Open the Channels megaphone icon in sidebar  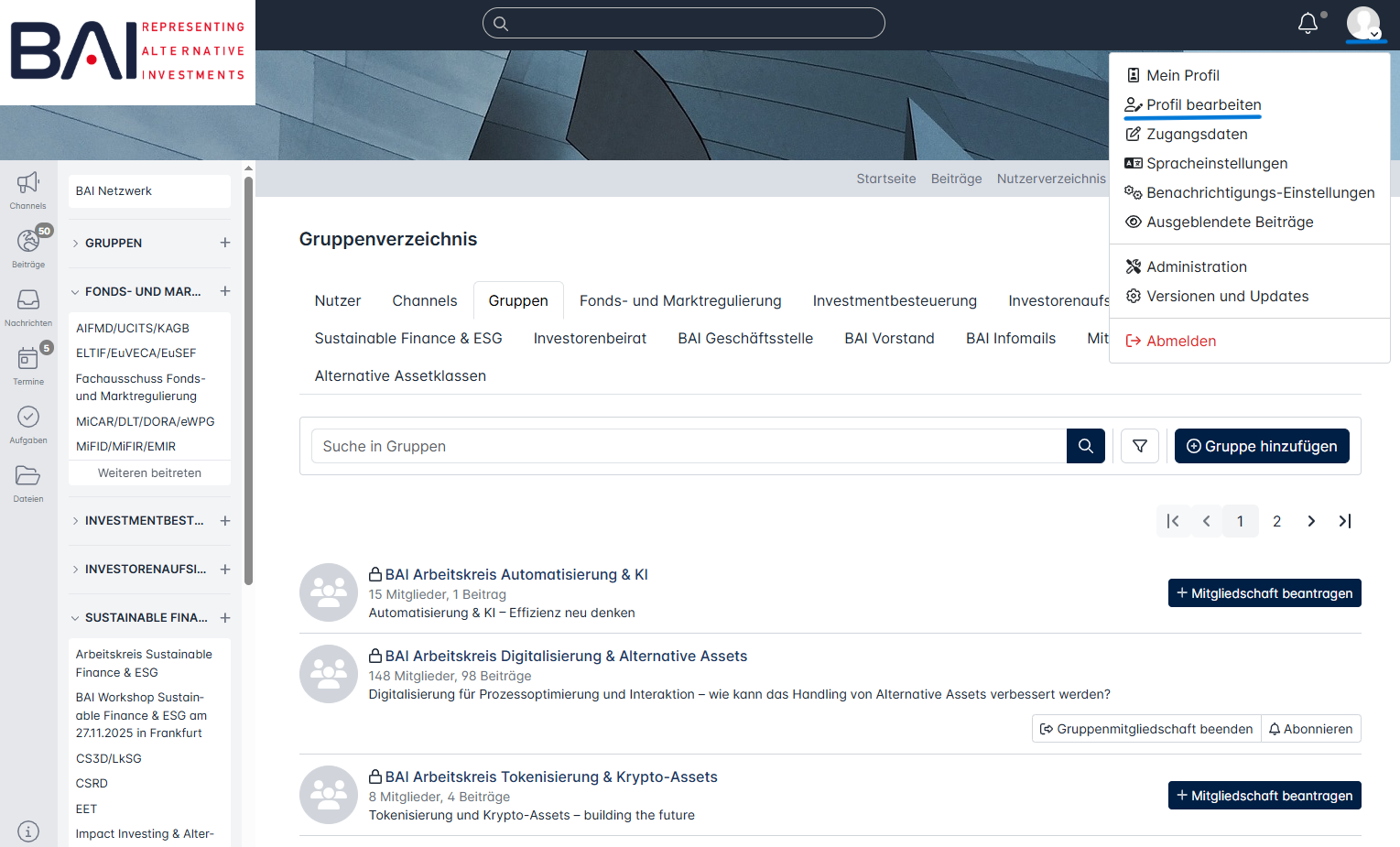click(27, 183)
